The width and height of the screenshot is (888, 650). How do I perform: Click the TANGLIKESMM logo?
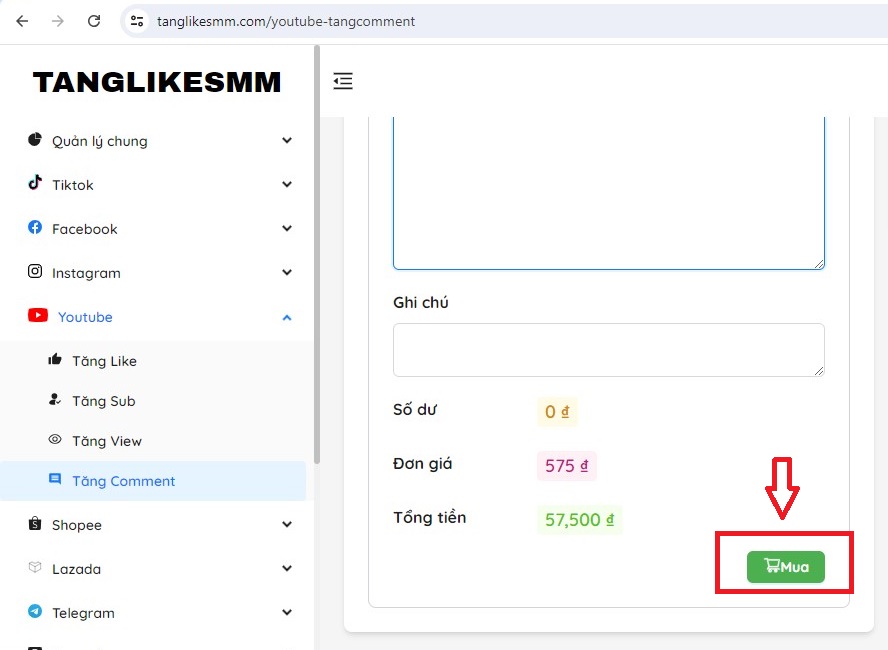point(157,82)
